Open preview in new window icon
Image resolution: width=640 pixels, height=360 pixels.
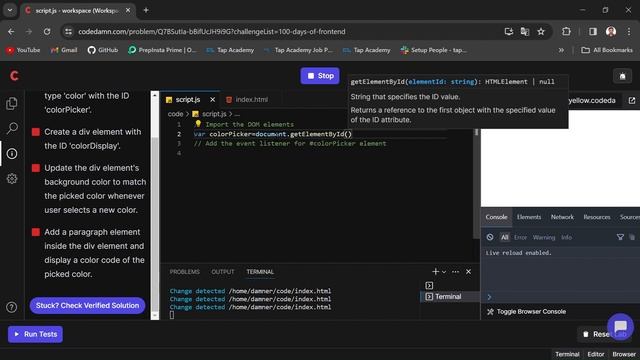[631, 100]
